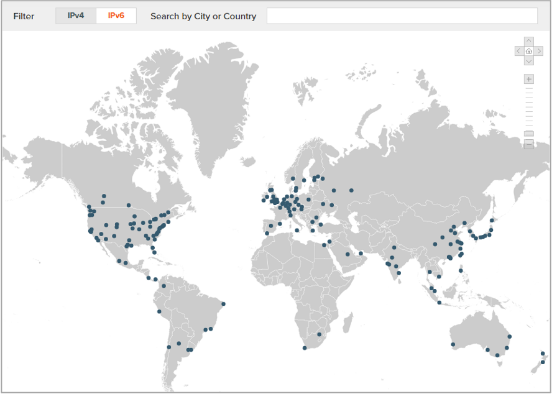Pan the map up with arrow control
The image size is (552, 394).
pos(529,41)
